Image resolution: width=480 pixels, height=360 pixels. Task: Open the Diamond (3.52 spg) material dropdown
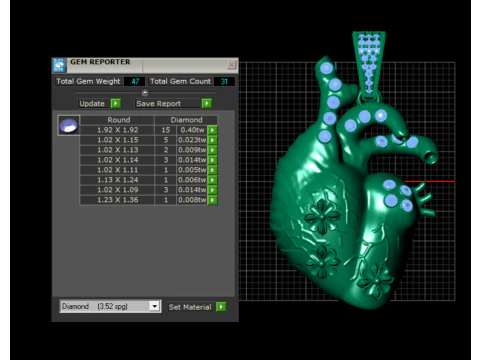click(x=154, y=306)
